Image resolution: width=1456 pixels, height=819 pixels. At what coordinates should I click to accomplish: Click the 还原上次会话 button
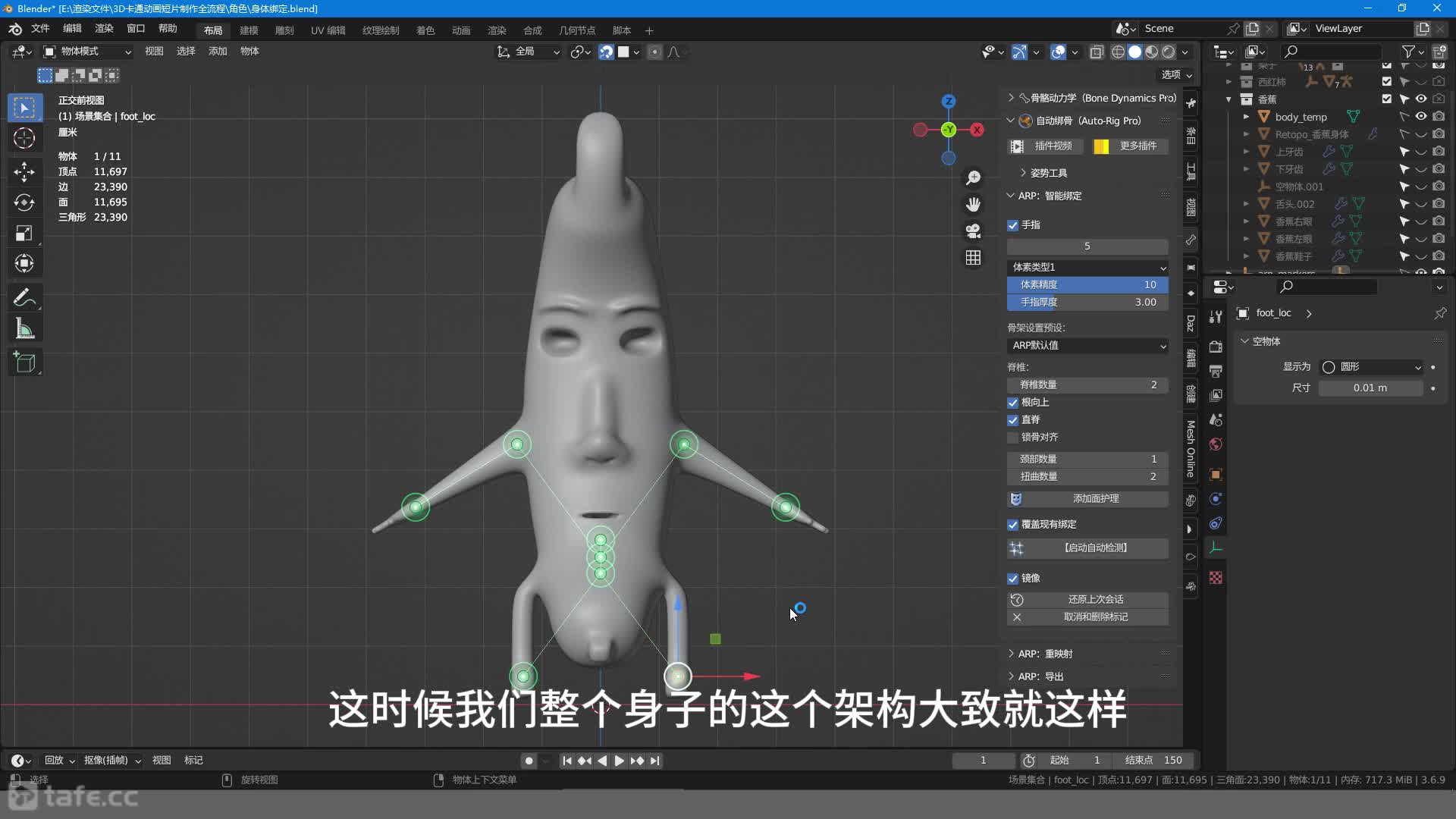click(1087, 600)
